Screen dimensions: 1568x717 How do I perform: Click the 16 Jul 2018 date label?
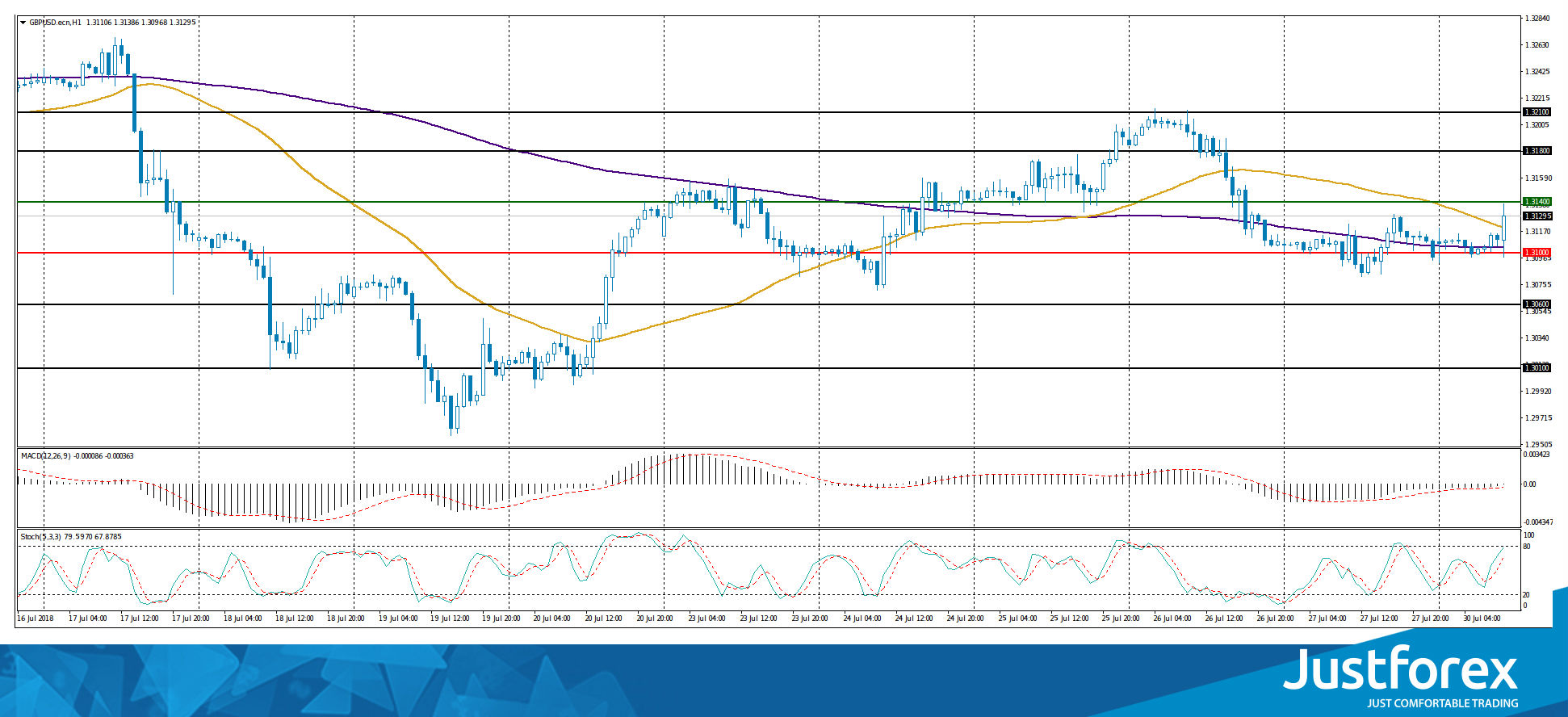tap(34, 618)
